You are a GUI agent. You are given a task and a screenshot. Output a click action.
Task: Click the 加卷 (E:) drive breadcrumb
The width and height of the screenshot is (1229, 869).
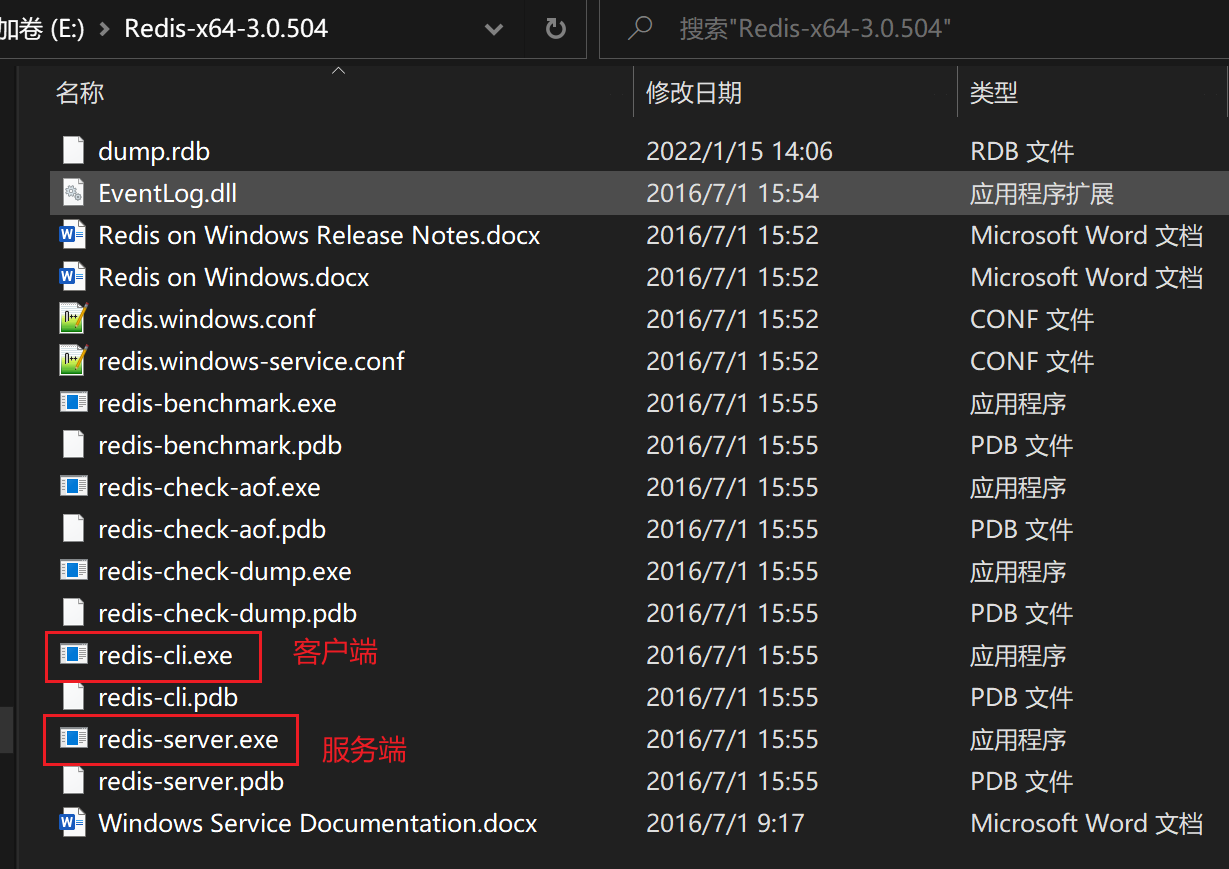[40, 29]
